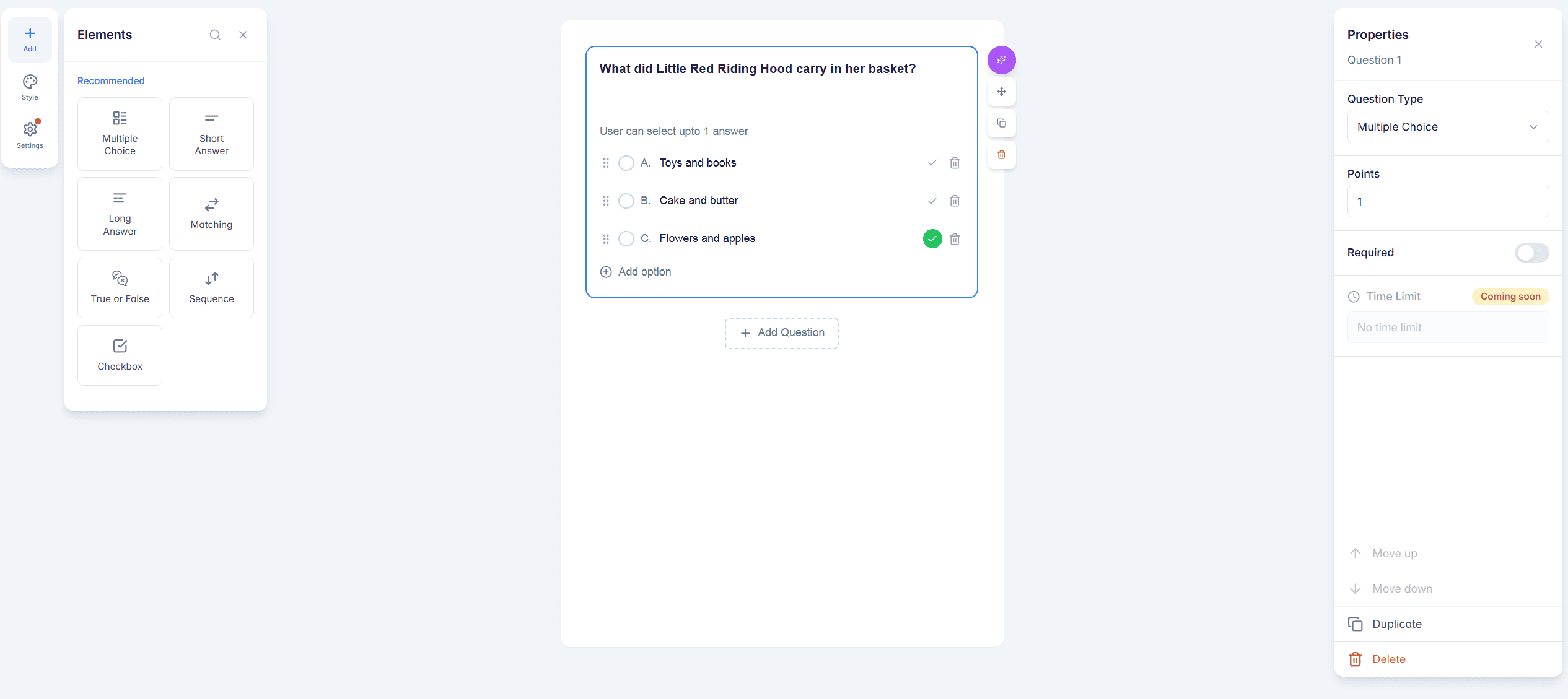The image size is (1568, 699).
Task: Click the move question icon
Action: [x=1001, y=92]
